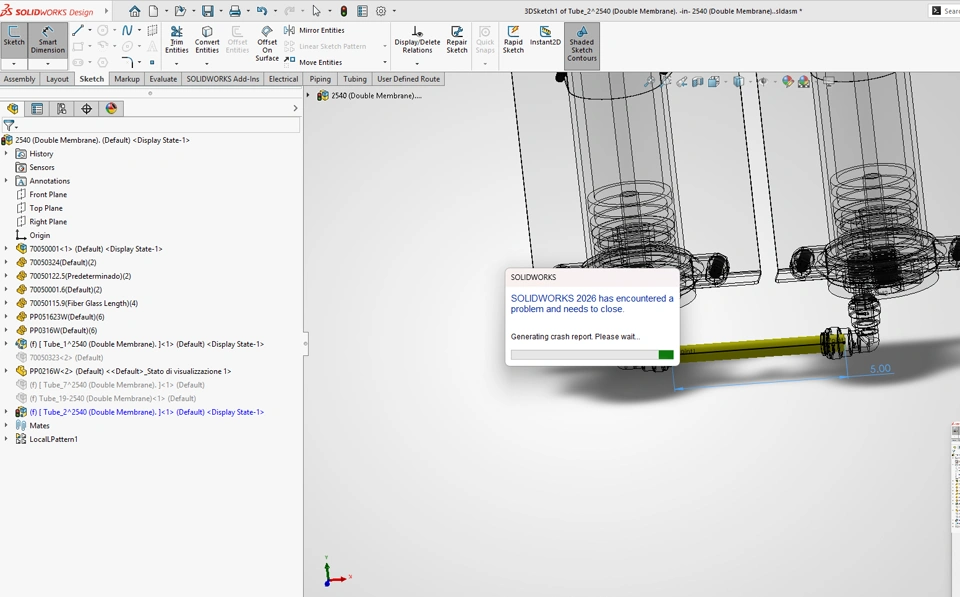Expand the PP051623W(Default)(6) node
The height and width of the screenshot is (597, 960).
pos(6,317)
